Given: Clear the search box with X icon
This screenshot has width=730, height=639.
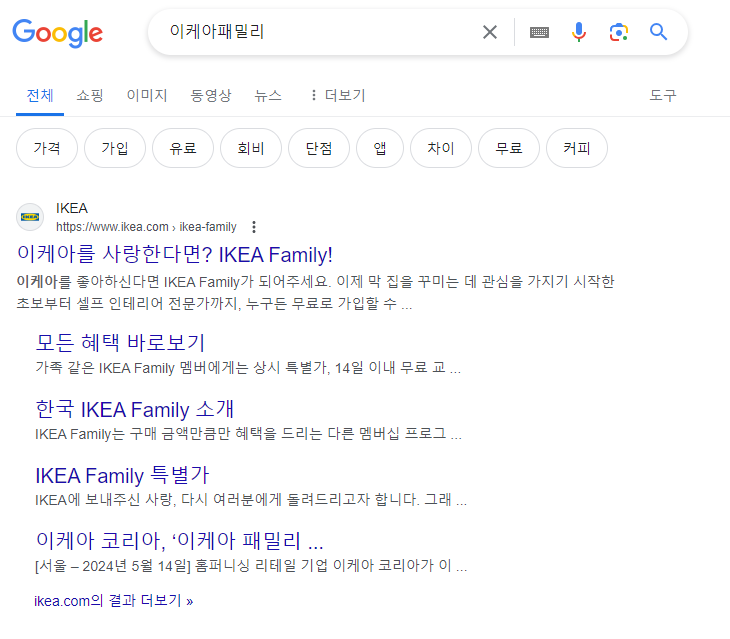Looking at the screenshot, I should pyautogui.click(x=490, y=32).
